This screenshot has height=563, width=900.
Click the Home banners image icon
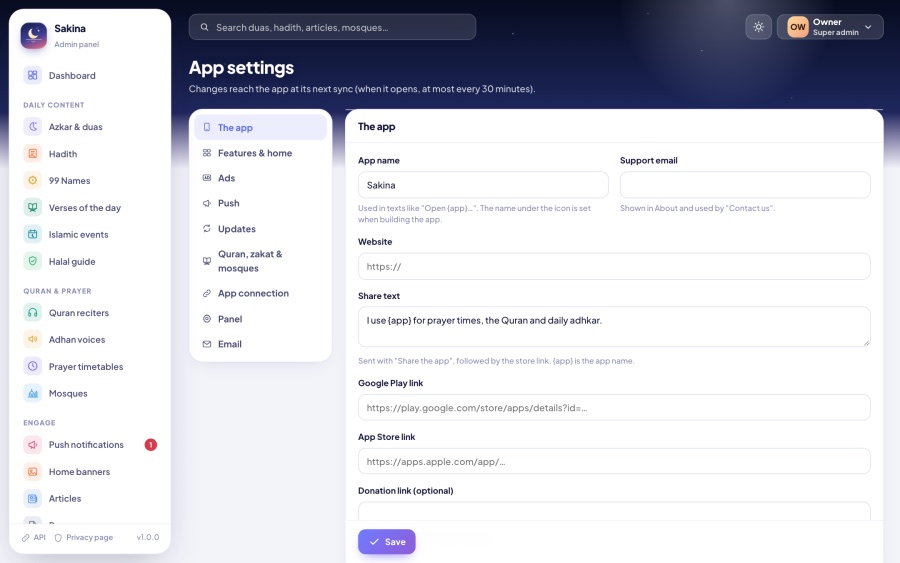(33, 471)
